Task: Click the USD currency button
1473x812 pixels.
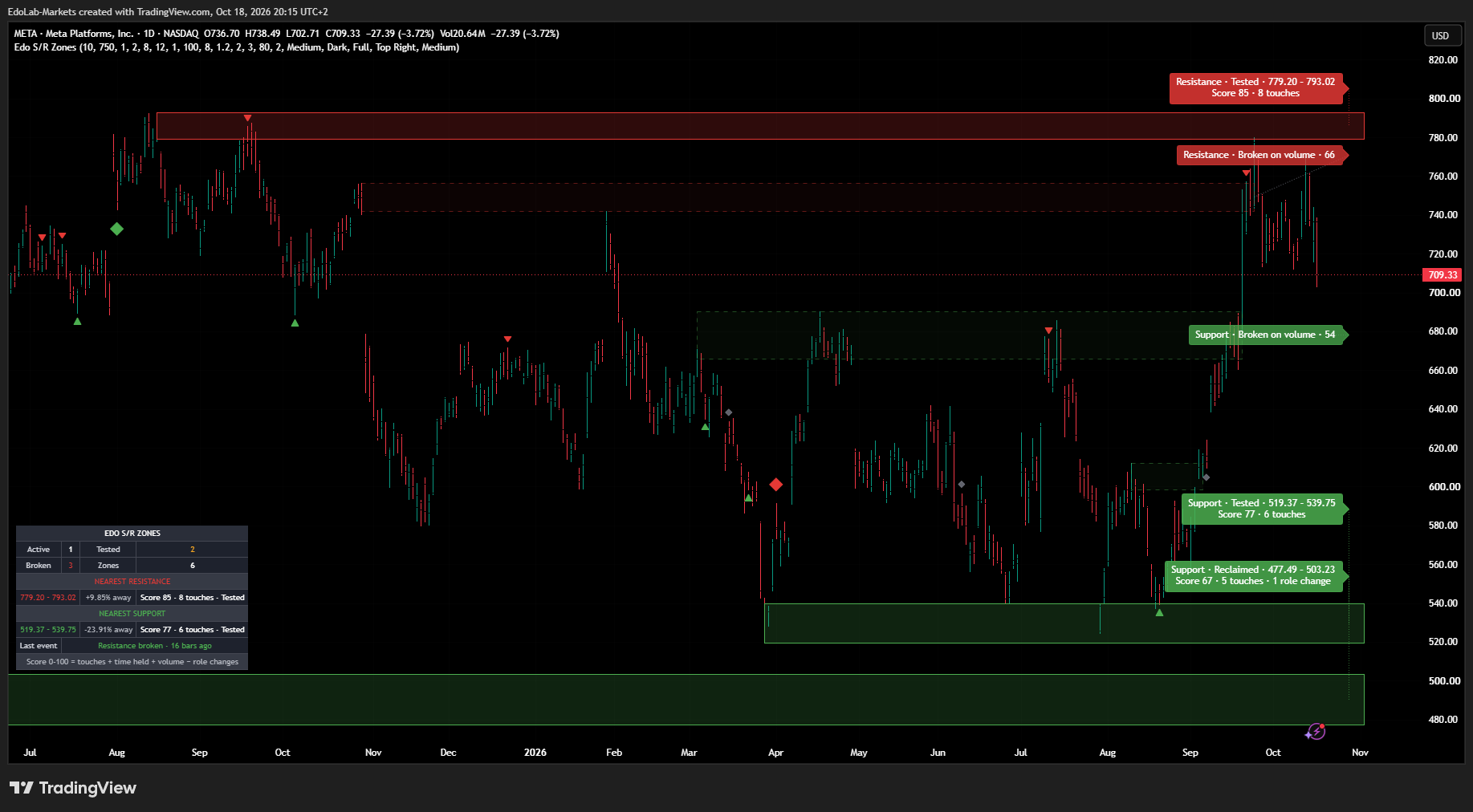Action: [1442, 35]
